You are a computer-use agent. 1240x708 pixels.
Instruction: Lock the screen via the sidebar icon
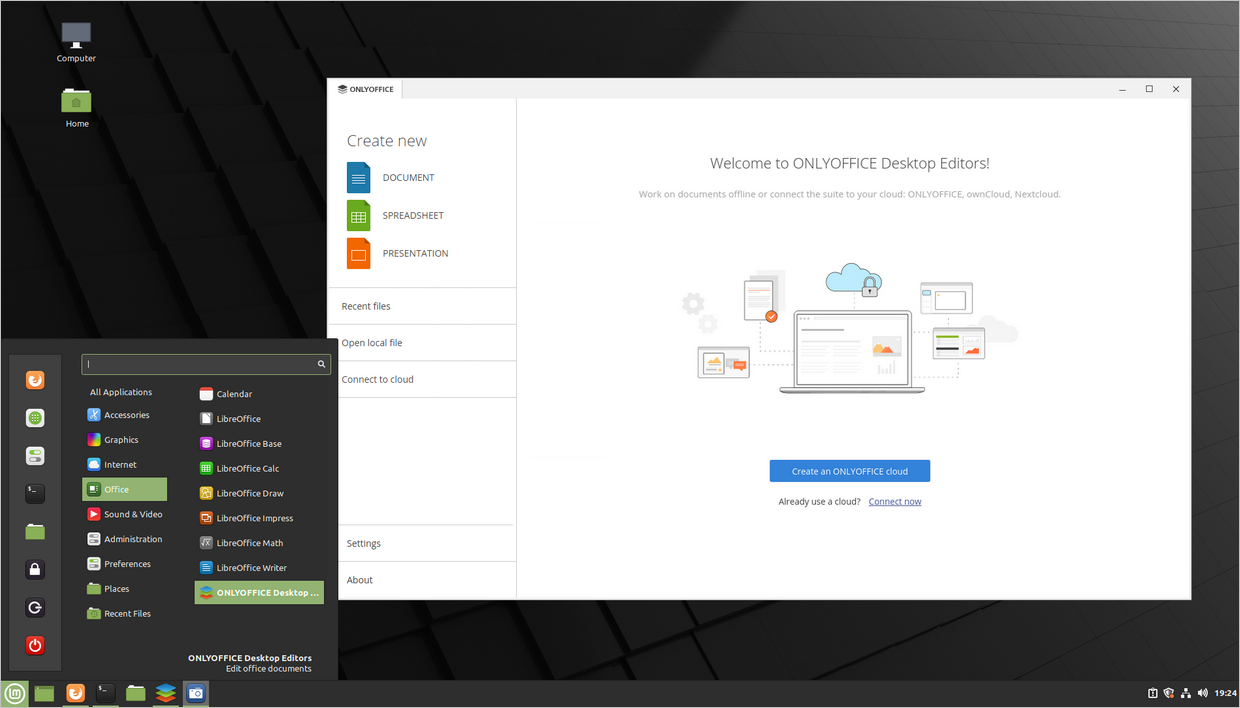(35, 569)
